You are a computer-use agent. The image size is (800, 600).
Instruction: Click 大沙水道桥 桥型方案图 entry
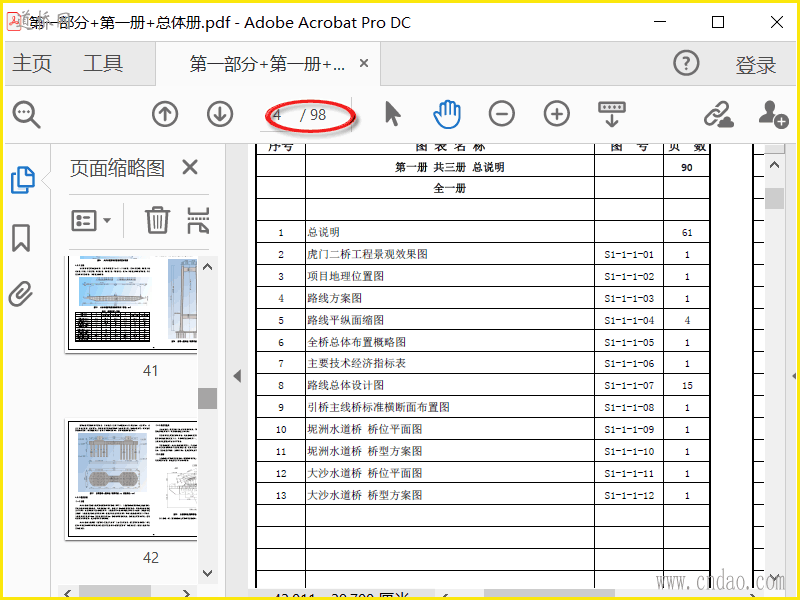coord(365,495)
